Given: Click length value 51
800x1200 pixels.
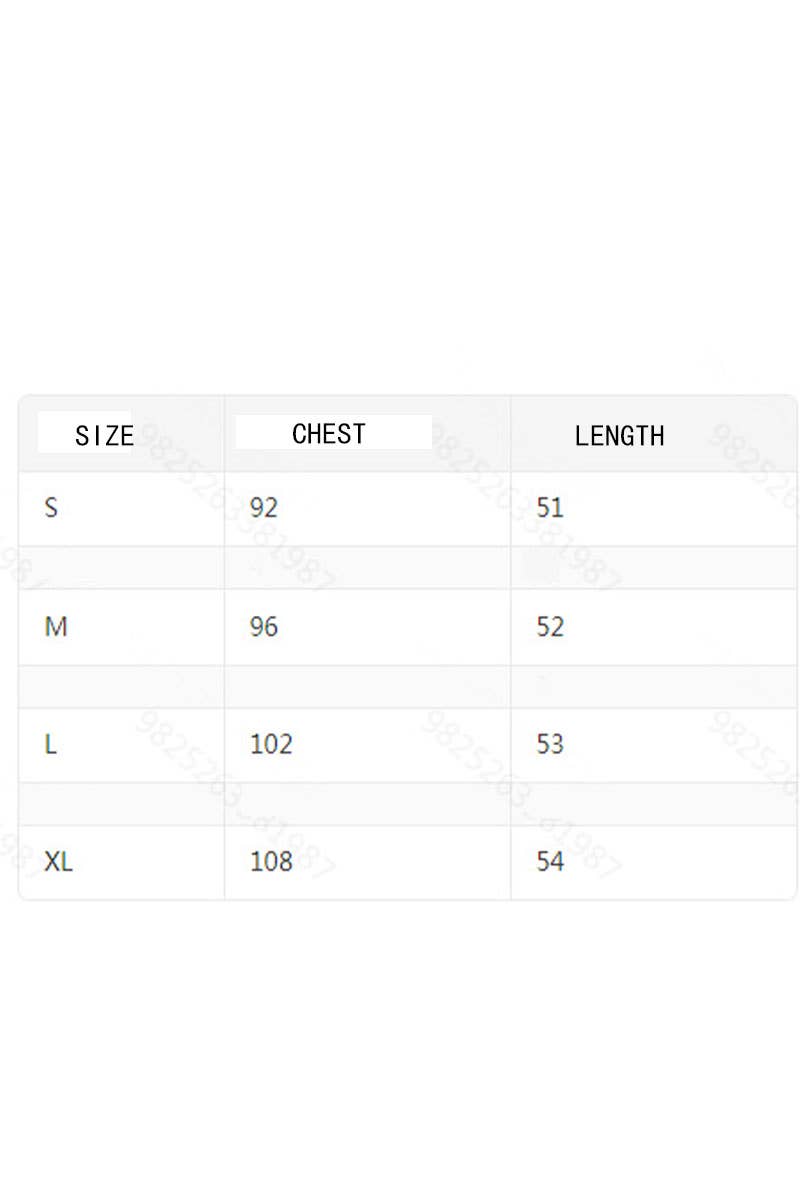Looking at the screenshot, I should tap(550, 508).
